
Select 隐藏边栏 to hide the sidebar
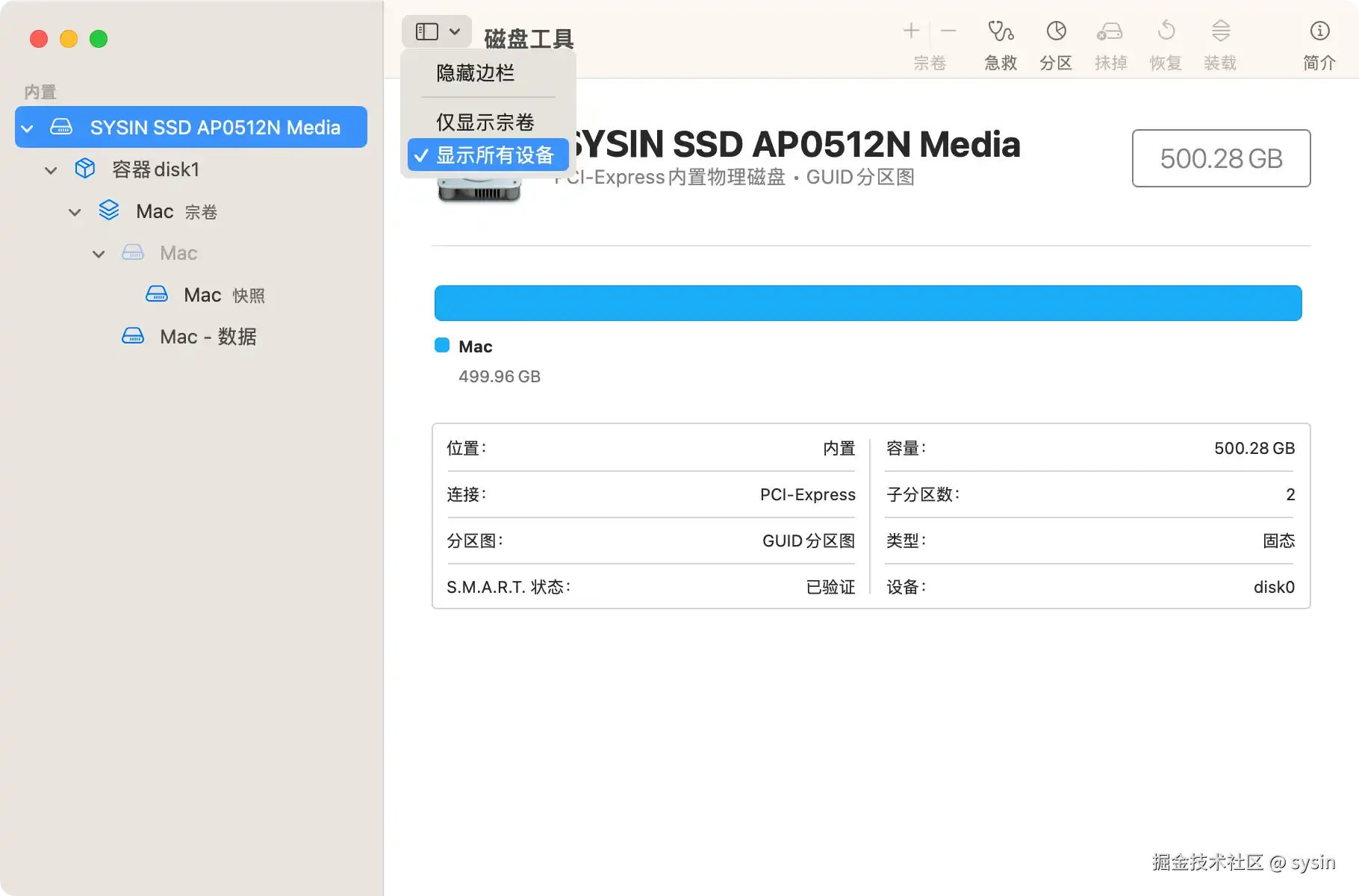[474, 72]
